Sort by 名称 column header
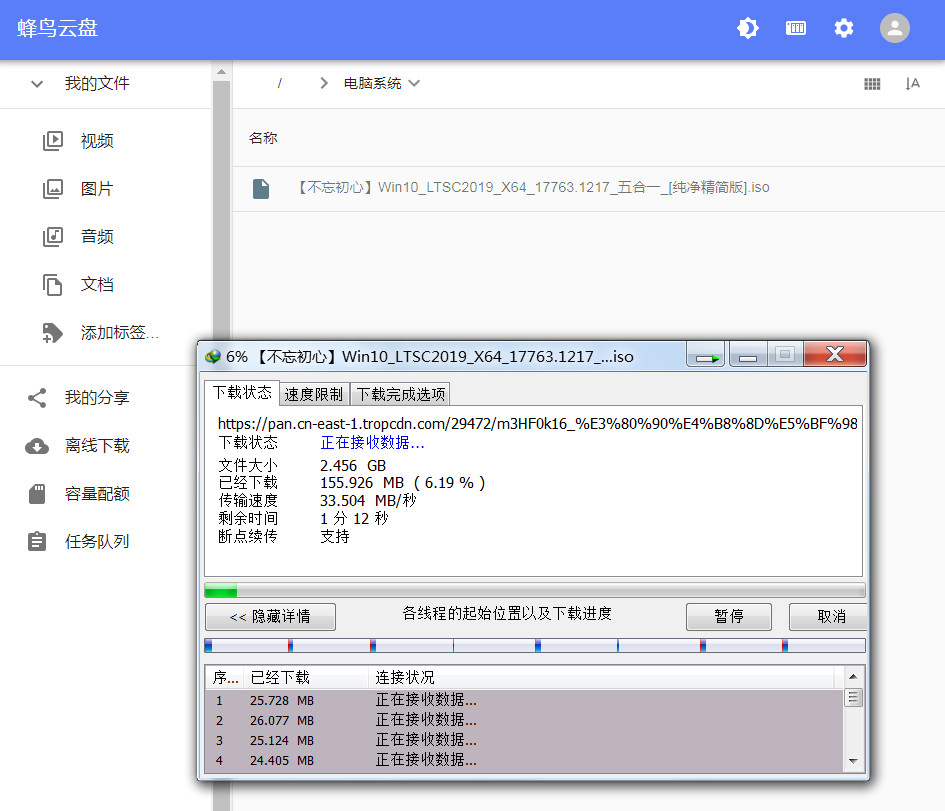The image size is (945, 811). (263, 138)
